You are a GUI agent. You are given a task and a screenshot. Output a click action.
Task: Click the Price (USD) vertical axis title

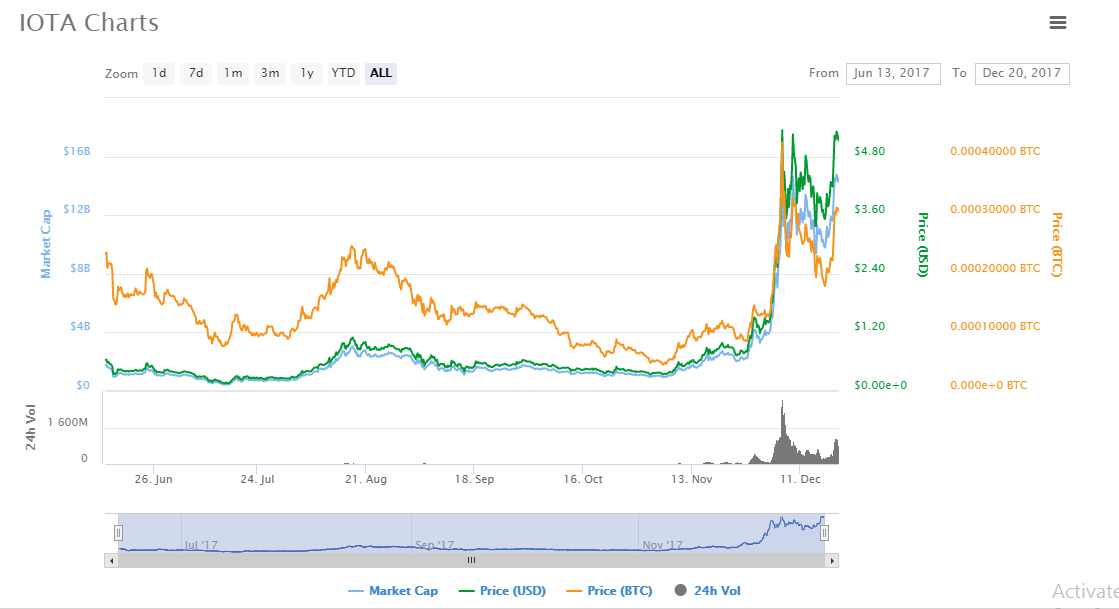[x=923, y=244]
